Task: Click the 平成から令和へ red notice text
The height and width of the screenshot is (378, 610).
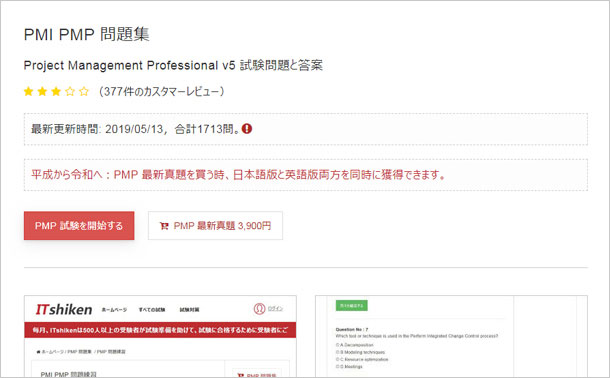Action: coord(238,175)
